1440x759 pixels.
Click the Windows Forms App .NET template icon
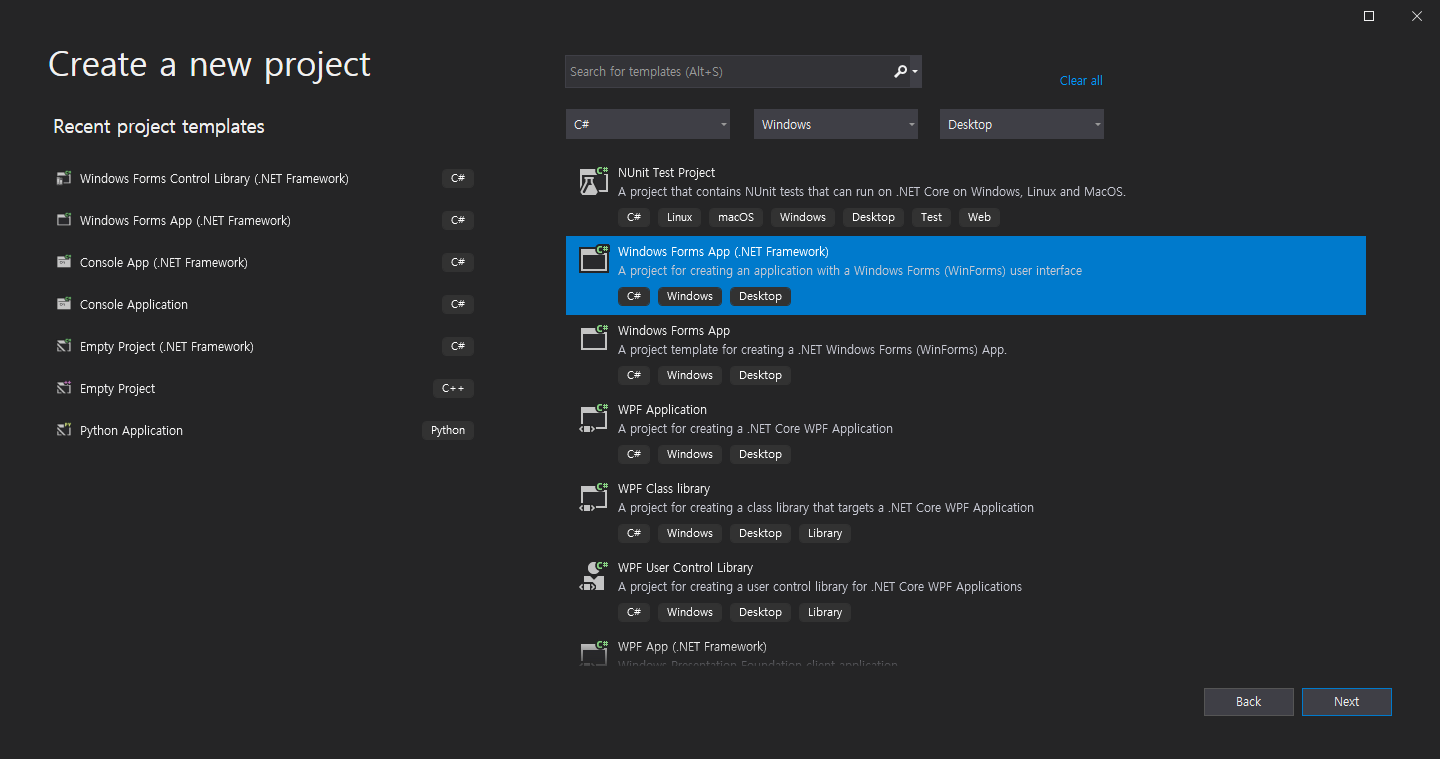tap(595, 339)
